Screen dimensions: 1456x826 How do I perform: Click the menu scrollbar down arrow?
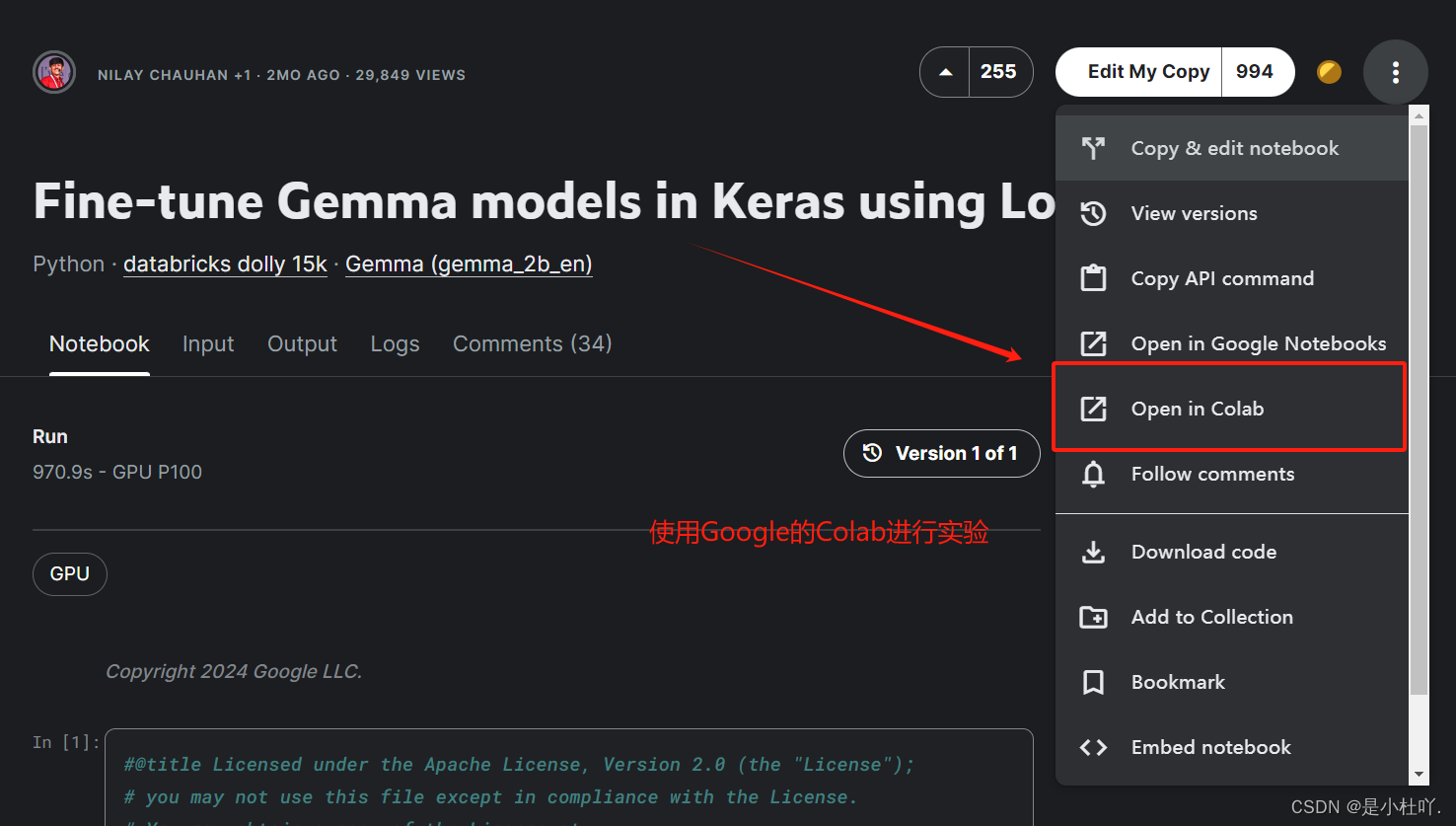point(1419,775)
